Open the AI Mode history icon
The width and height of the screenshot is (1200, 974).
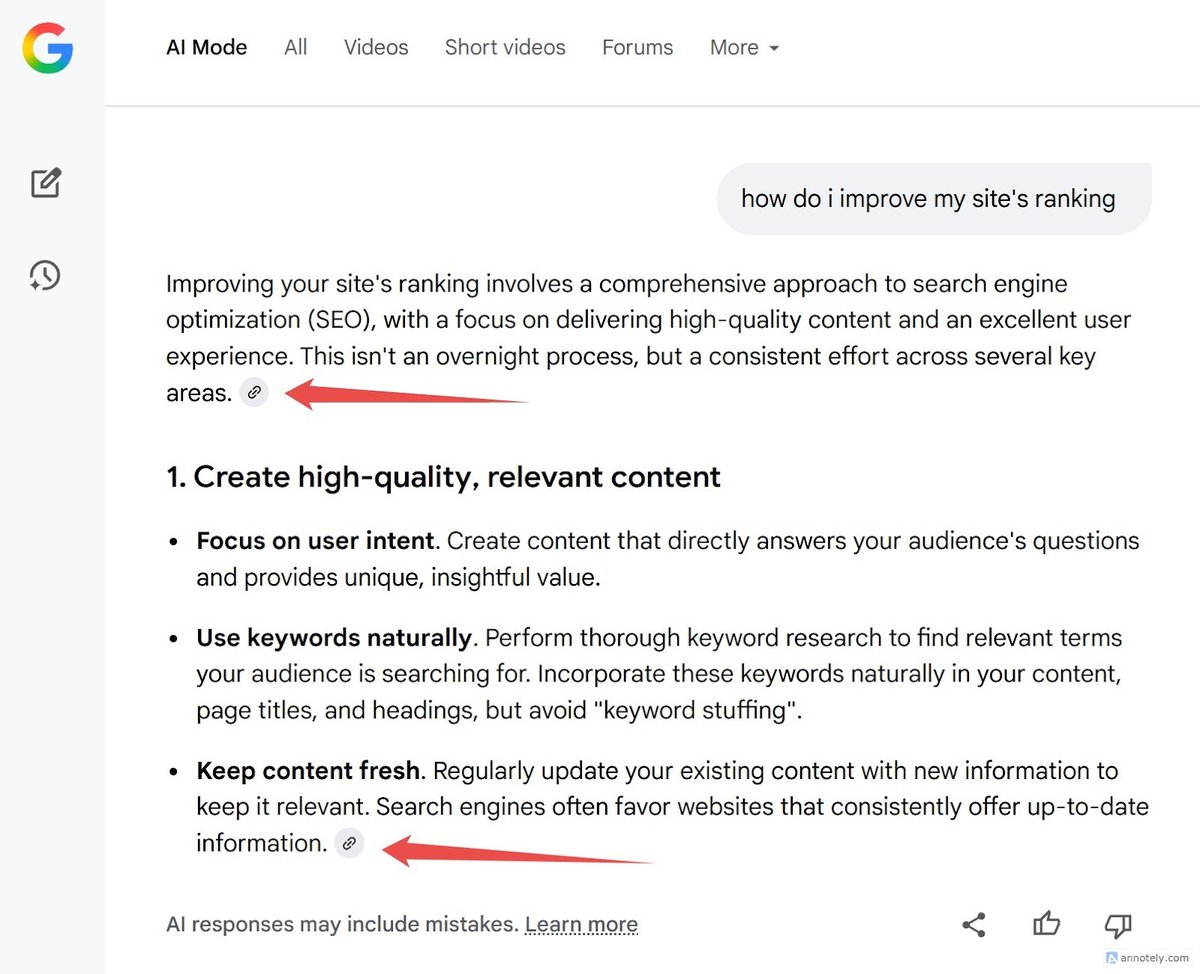click(45, 275)
